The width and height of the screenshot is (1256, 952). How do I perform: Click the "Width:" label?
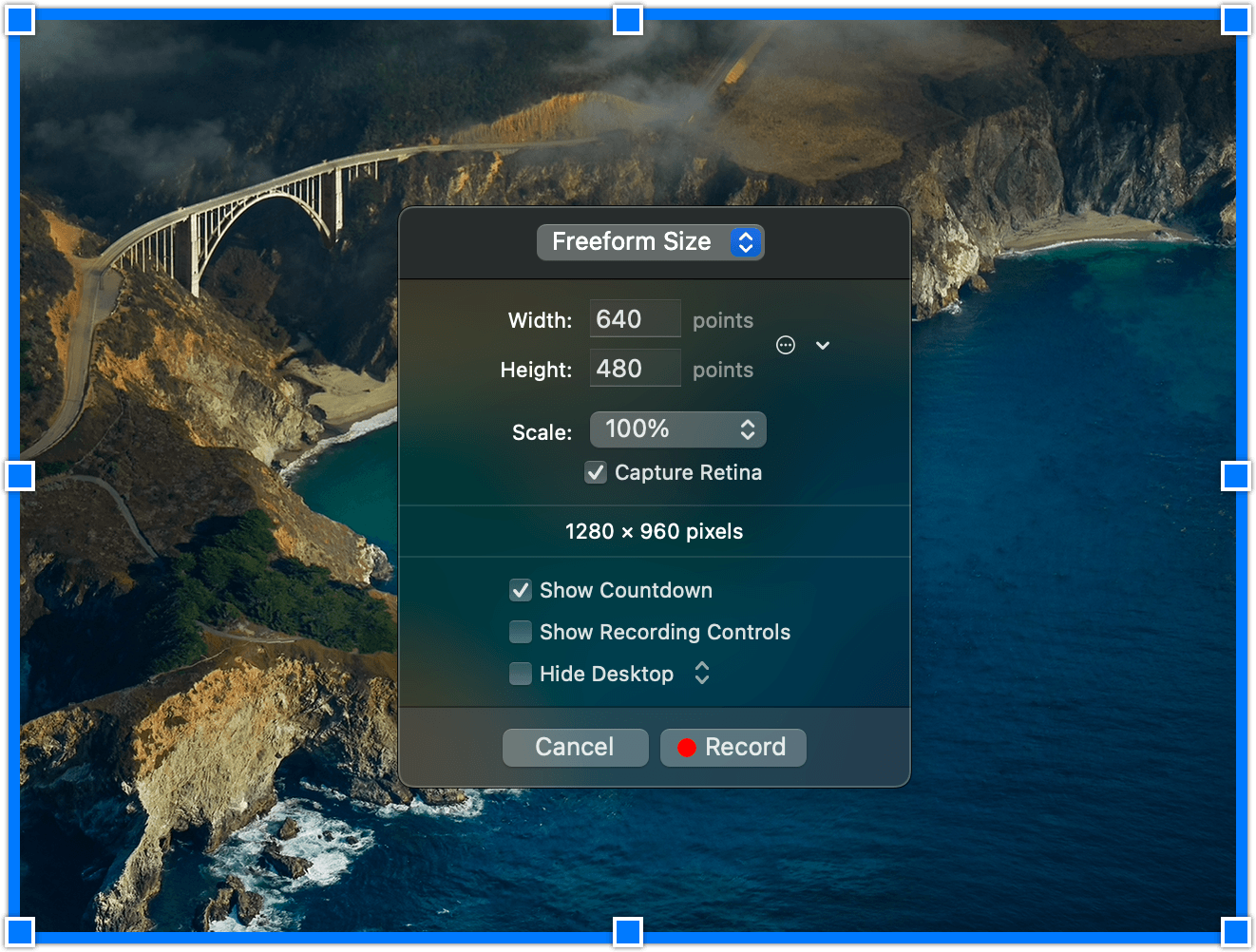click(x=541, y=321)
